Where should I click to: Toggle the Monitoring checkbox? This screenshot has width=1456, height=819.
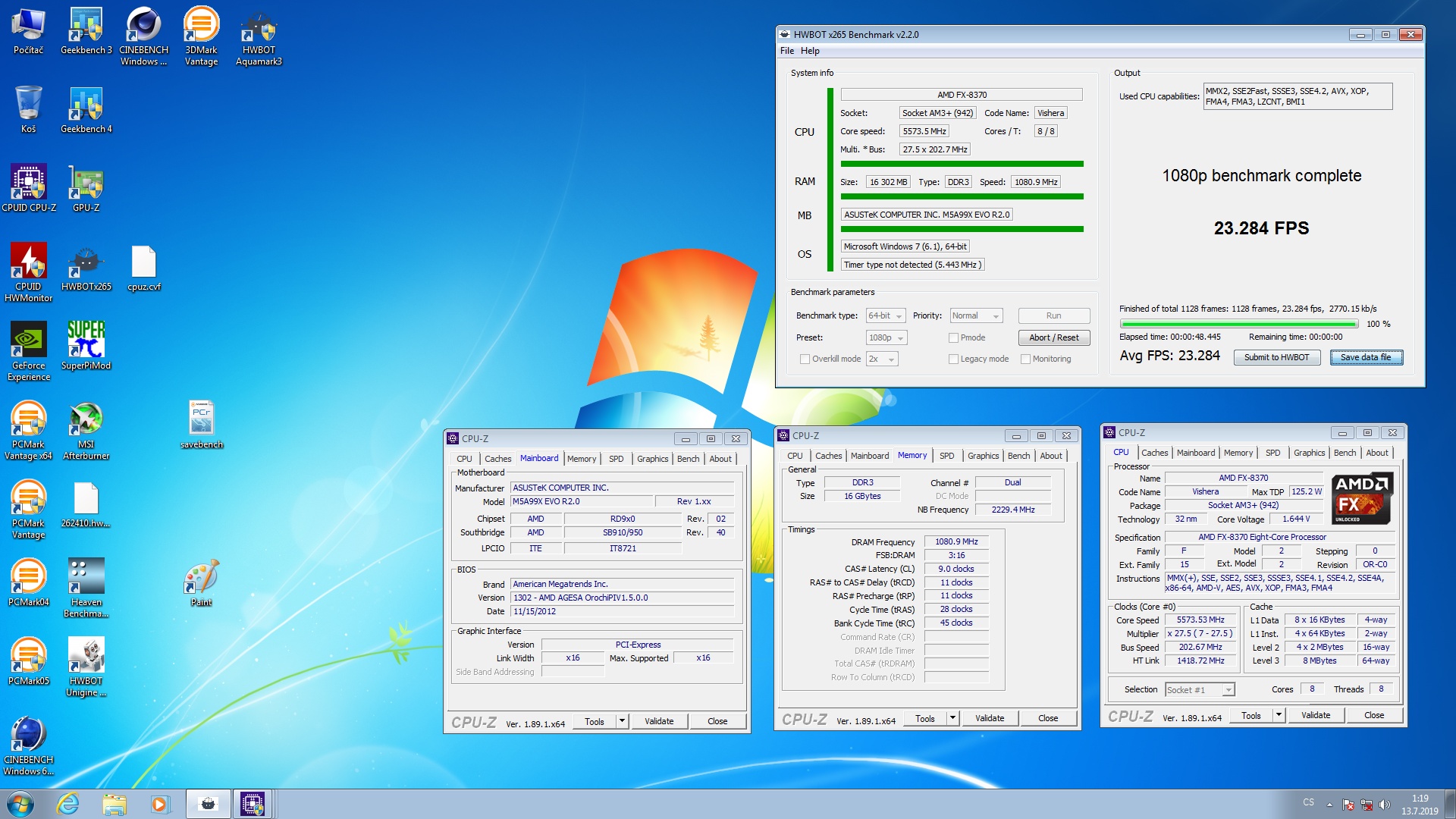point(1026,359)
